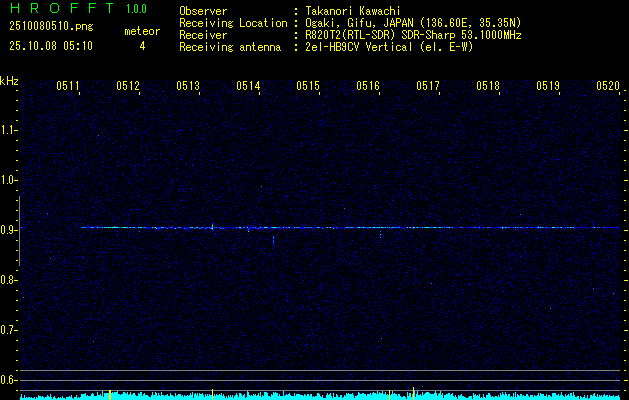Click the file name 2510080510.png

(x=51, y=27)
